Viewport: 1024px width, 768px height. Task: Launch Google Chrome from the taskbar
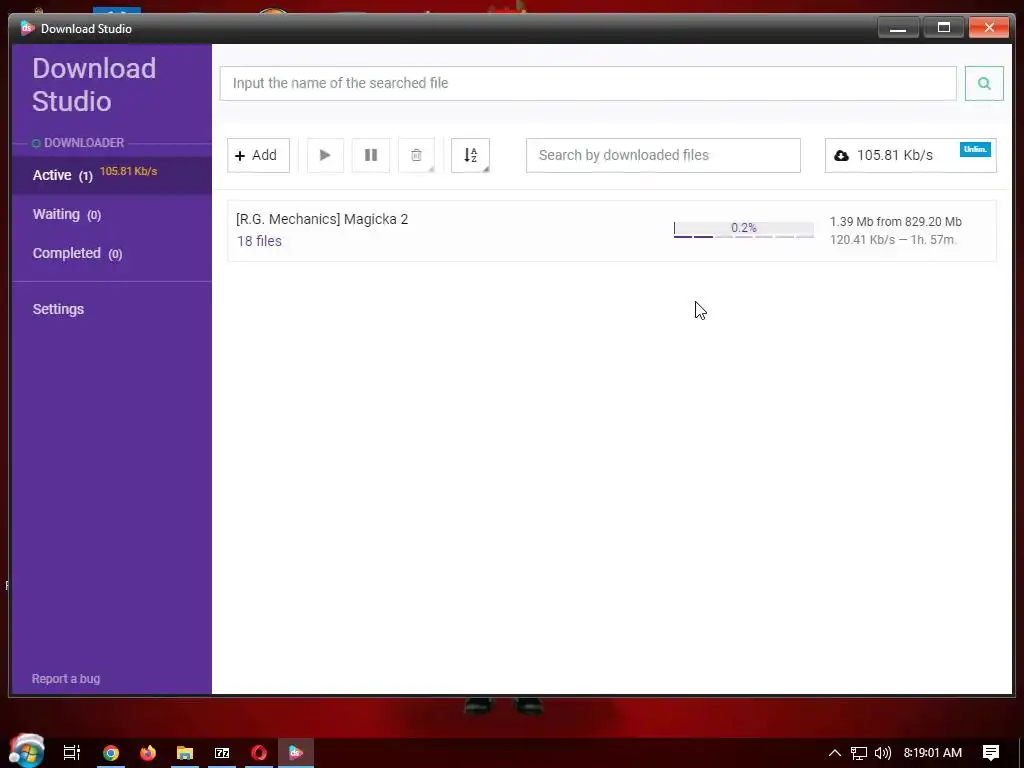111,753
